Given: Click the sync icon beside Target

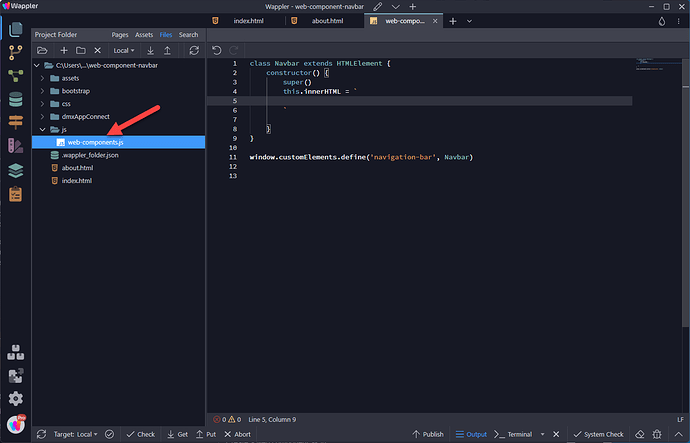Looking at the screenshot, I should tap(41, 434).
